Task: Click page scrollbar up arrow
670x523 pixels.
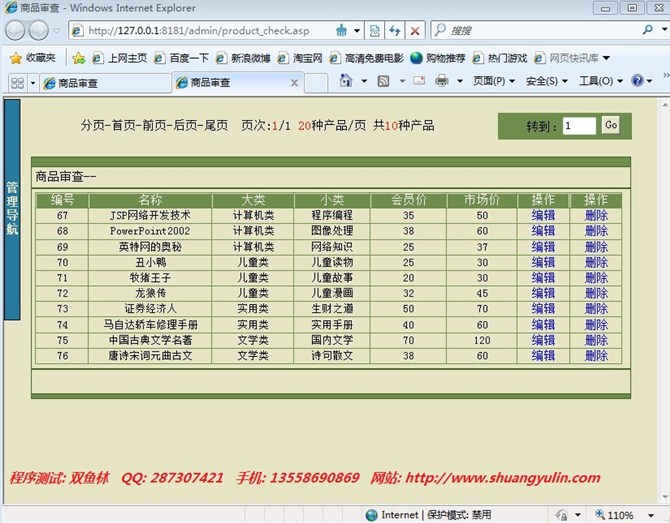Action: (x=665, y=104)
